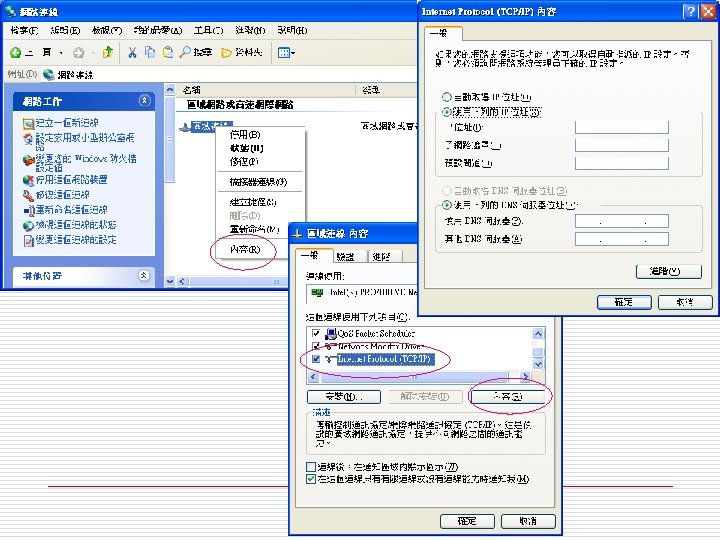720x540 pixels.
Task: Click components list horizontal scroll right arrow
Action: click(525, 377)
